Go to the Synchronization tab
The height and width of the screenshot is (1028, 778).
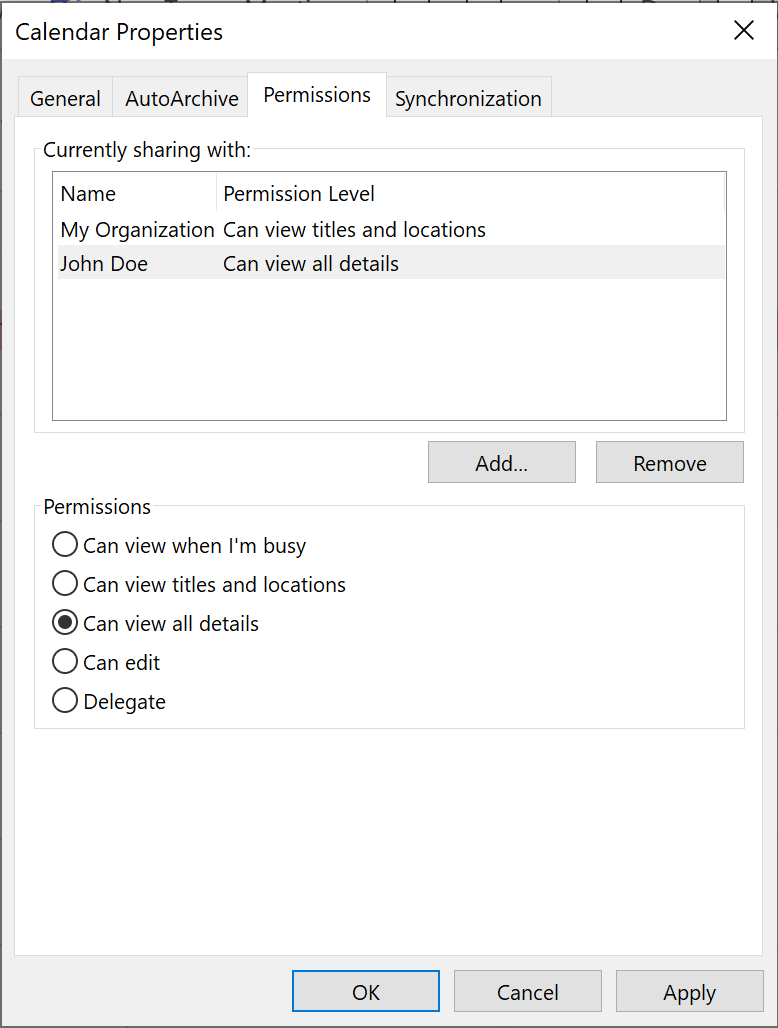point(468,98)
